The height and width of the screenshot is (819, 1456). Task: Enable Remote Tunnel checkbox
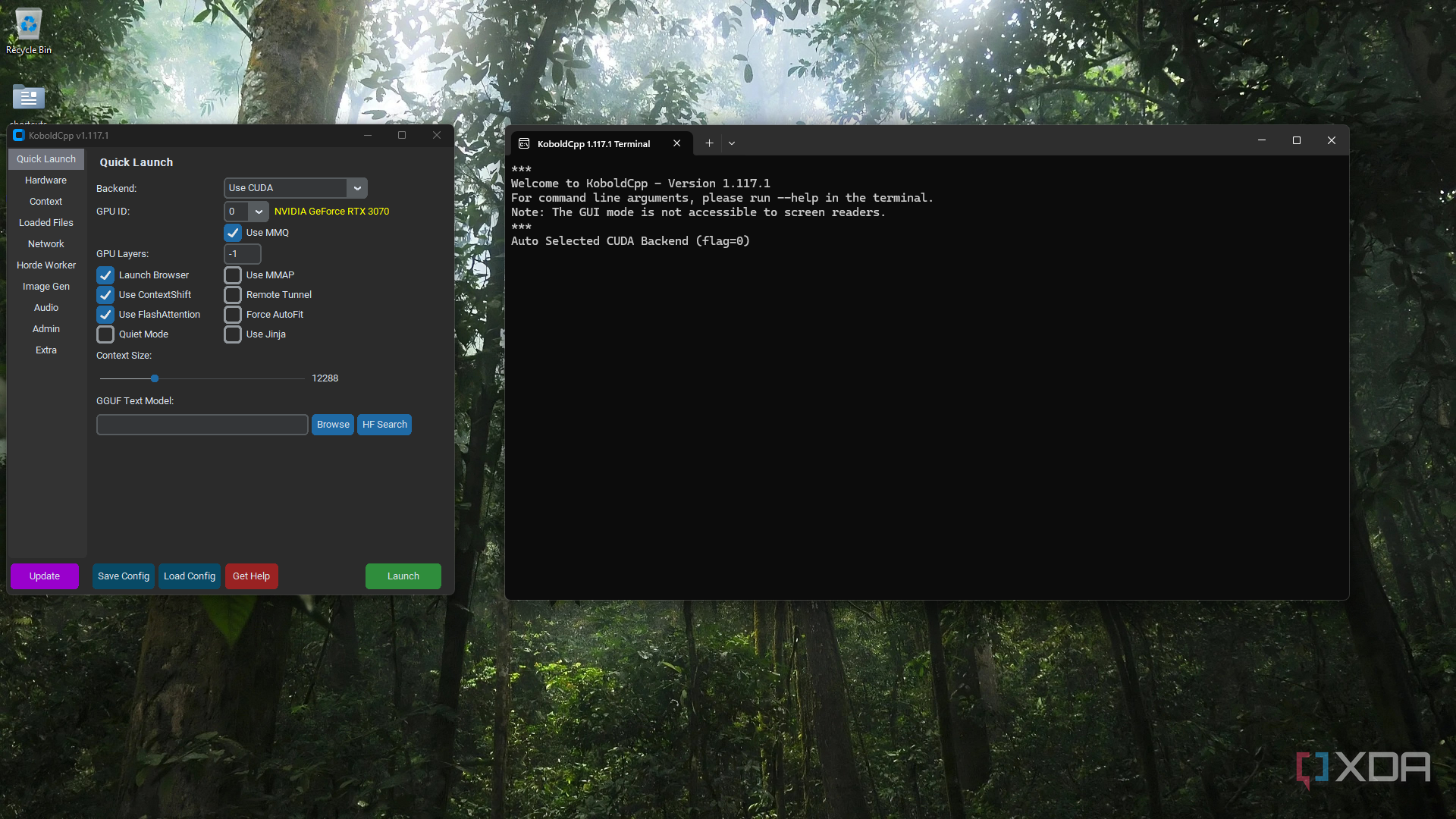point(233,295)
